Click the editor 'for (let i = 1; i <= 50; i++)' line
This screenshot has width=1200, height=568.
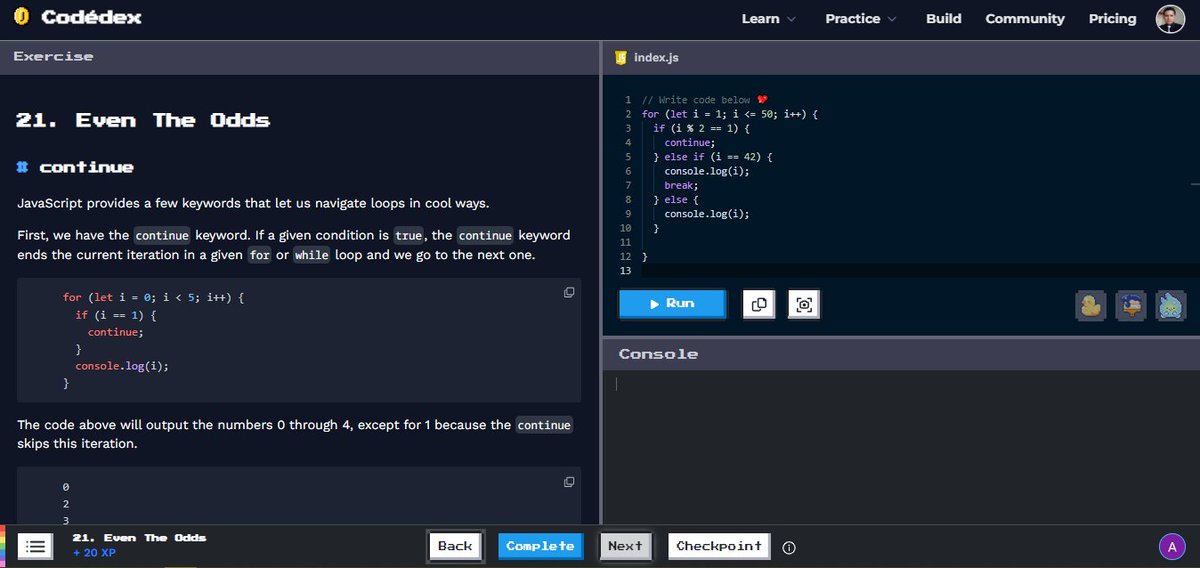[730, 114]
